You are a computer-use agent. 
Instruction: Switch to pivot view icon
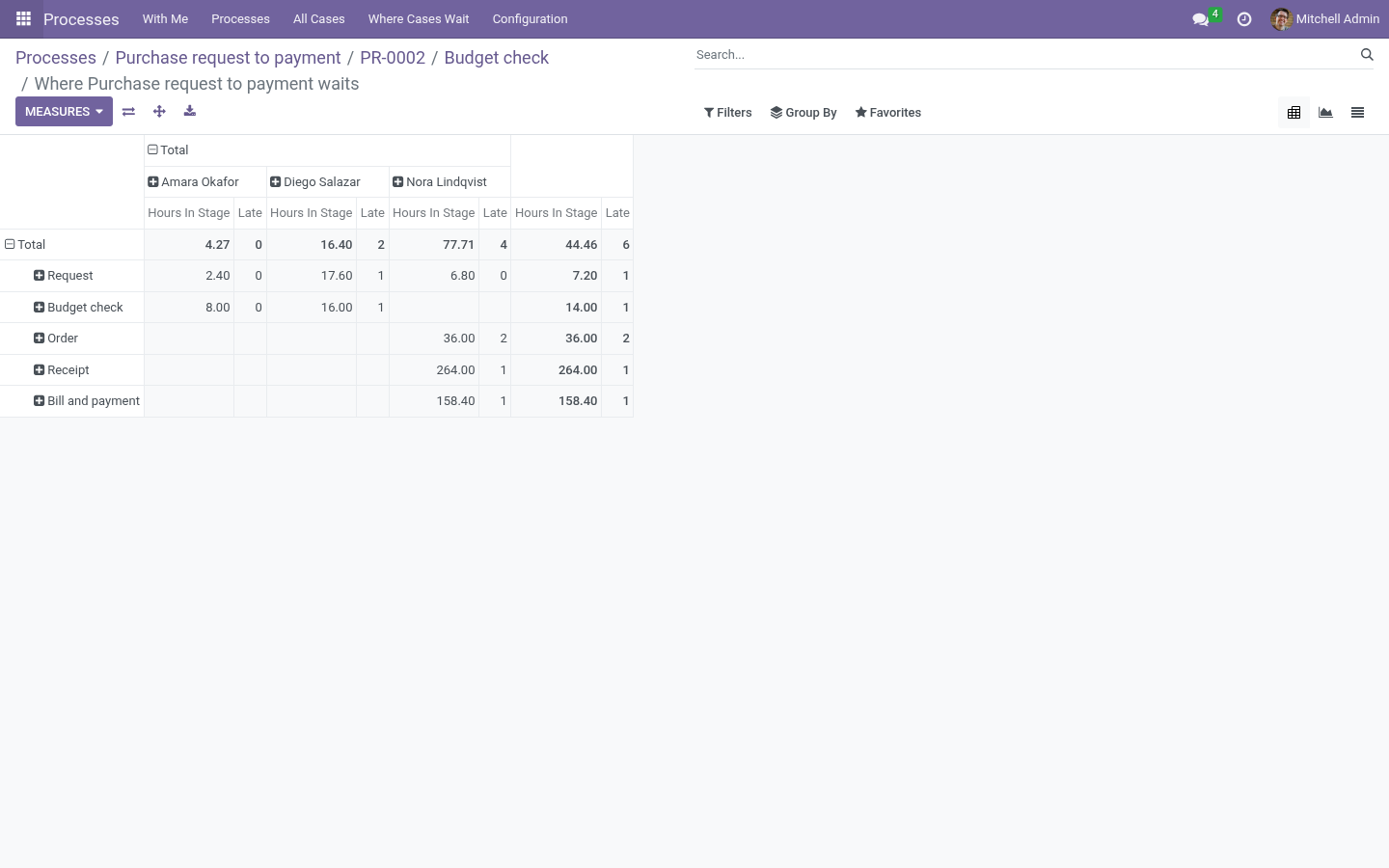point(1294,113)
